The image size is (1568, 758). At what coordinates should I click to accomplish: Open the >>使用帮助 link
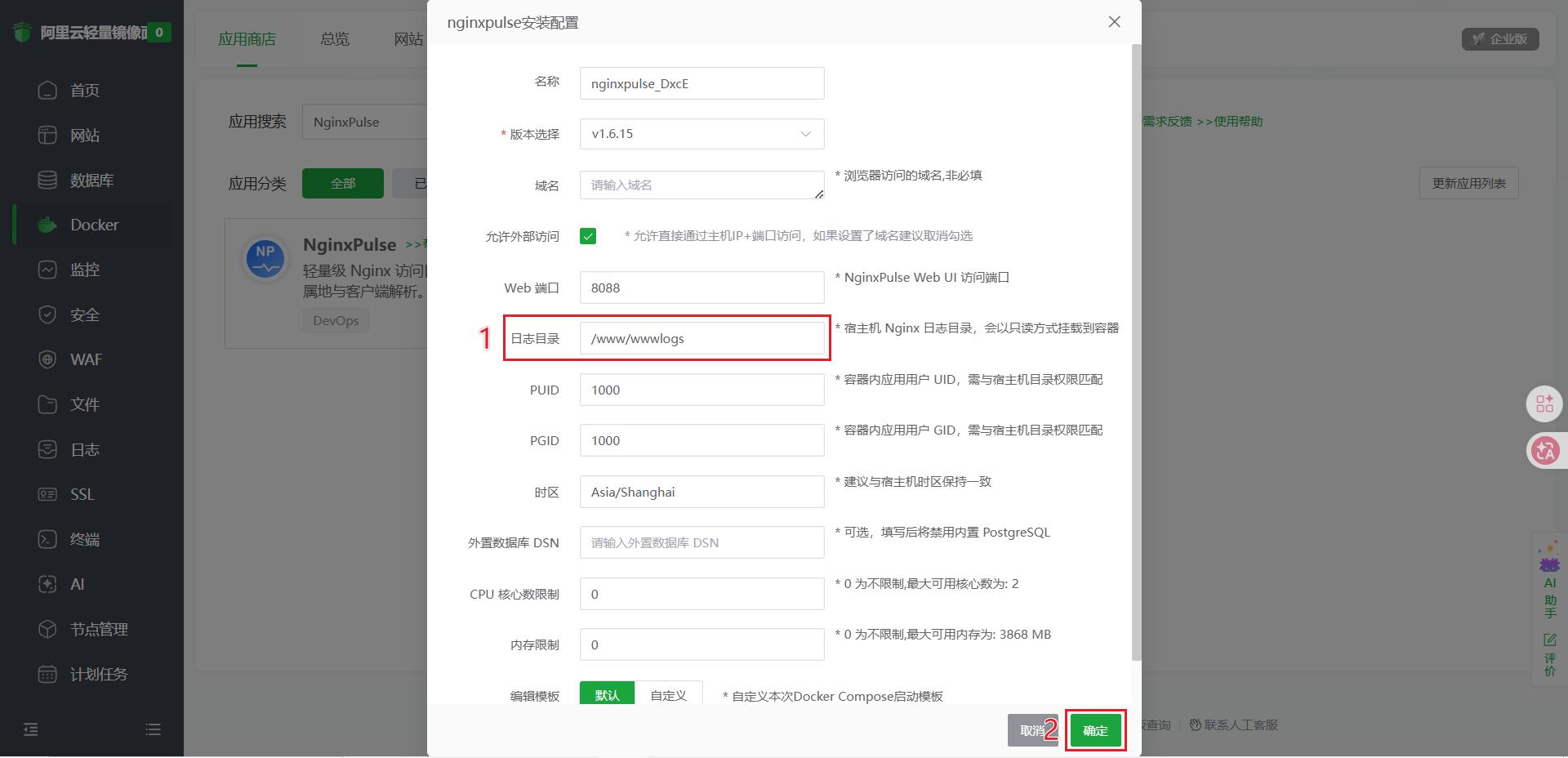[1230, 121]
